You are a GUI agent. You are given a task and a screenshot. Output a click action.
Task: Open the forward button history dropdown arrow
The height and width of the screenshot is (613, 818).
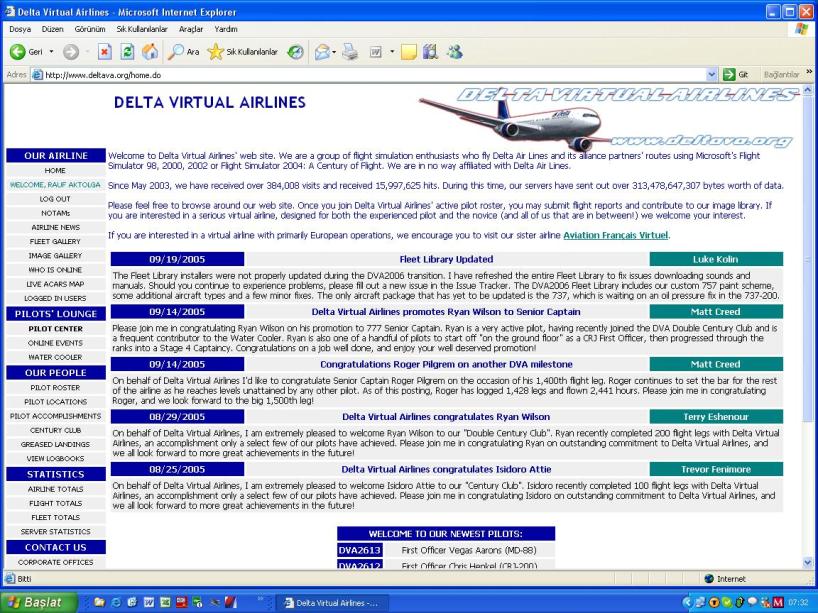87,52
